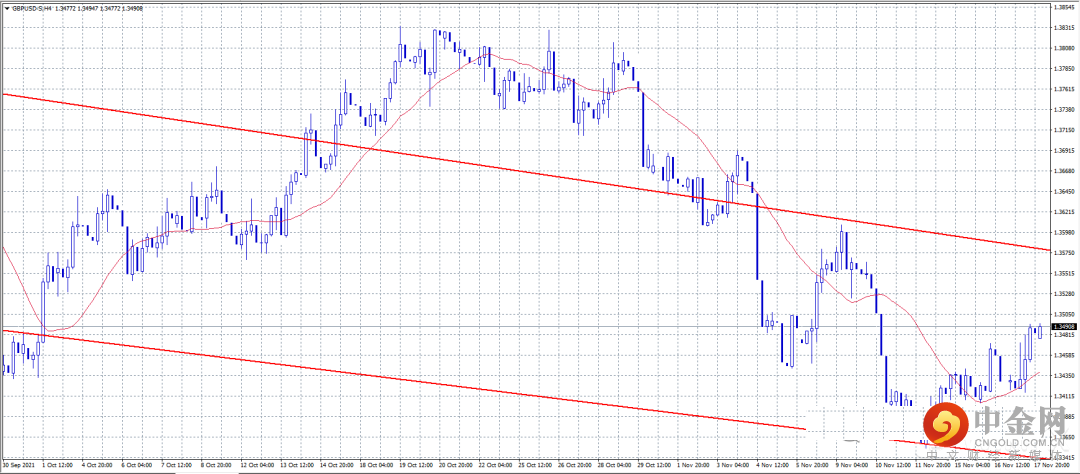Click the 12 Oct 04:00 time label

(256, 466)
